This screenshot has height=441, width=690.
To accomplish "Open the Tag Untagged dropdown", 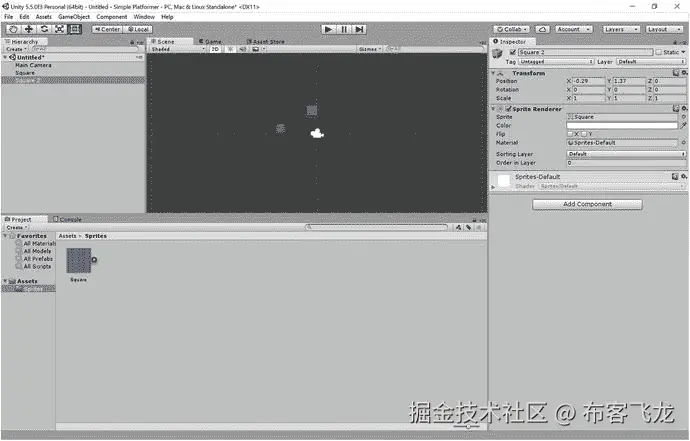I will tap(556, 62).
